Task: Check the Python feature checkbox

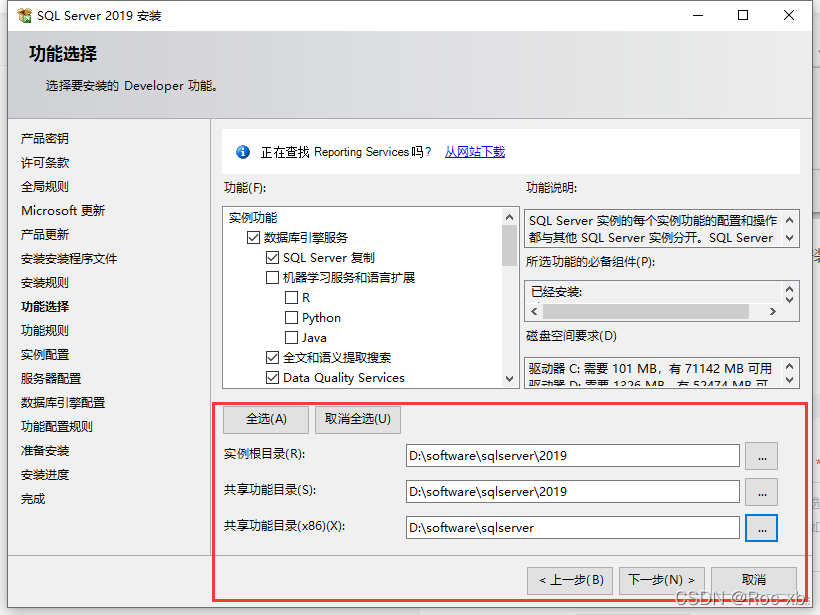Action: 291,318
